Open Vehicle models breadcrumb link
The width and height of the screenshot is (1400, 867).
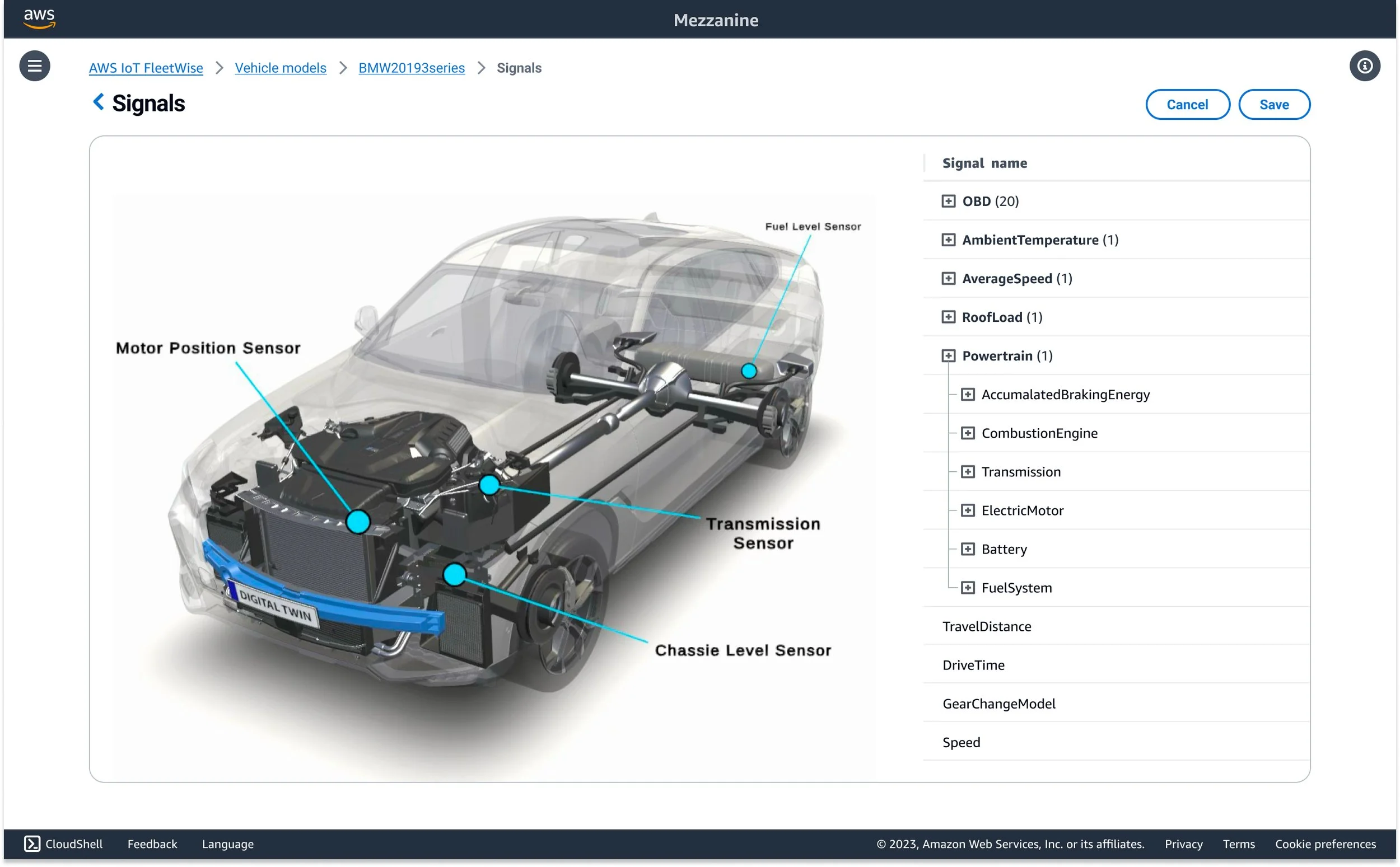(x=281, y=68)
